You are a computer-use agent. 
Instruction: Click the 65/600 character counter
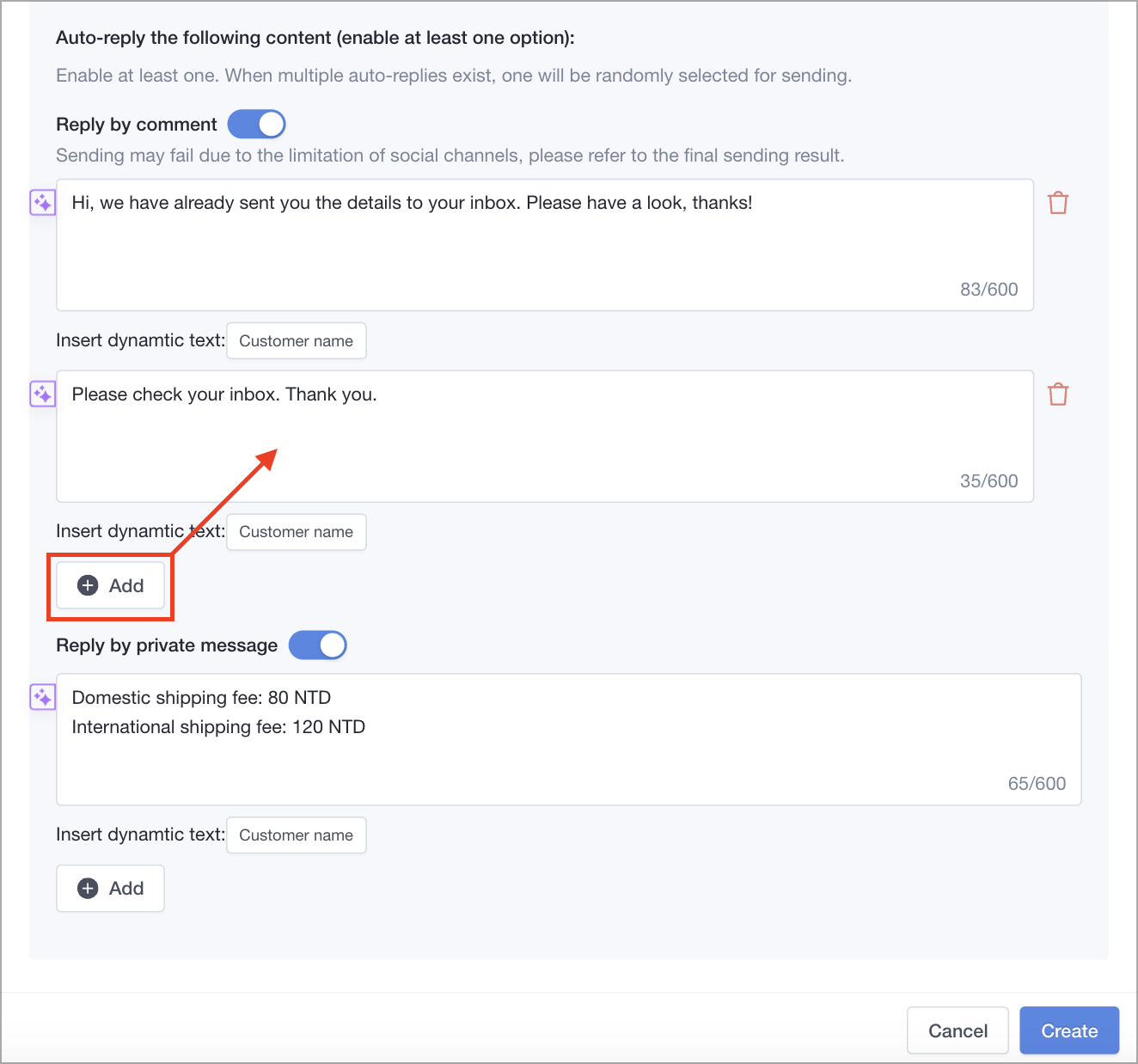click(1037, 784)
